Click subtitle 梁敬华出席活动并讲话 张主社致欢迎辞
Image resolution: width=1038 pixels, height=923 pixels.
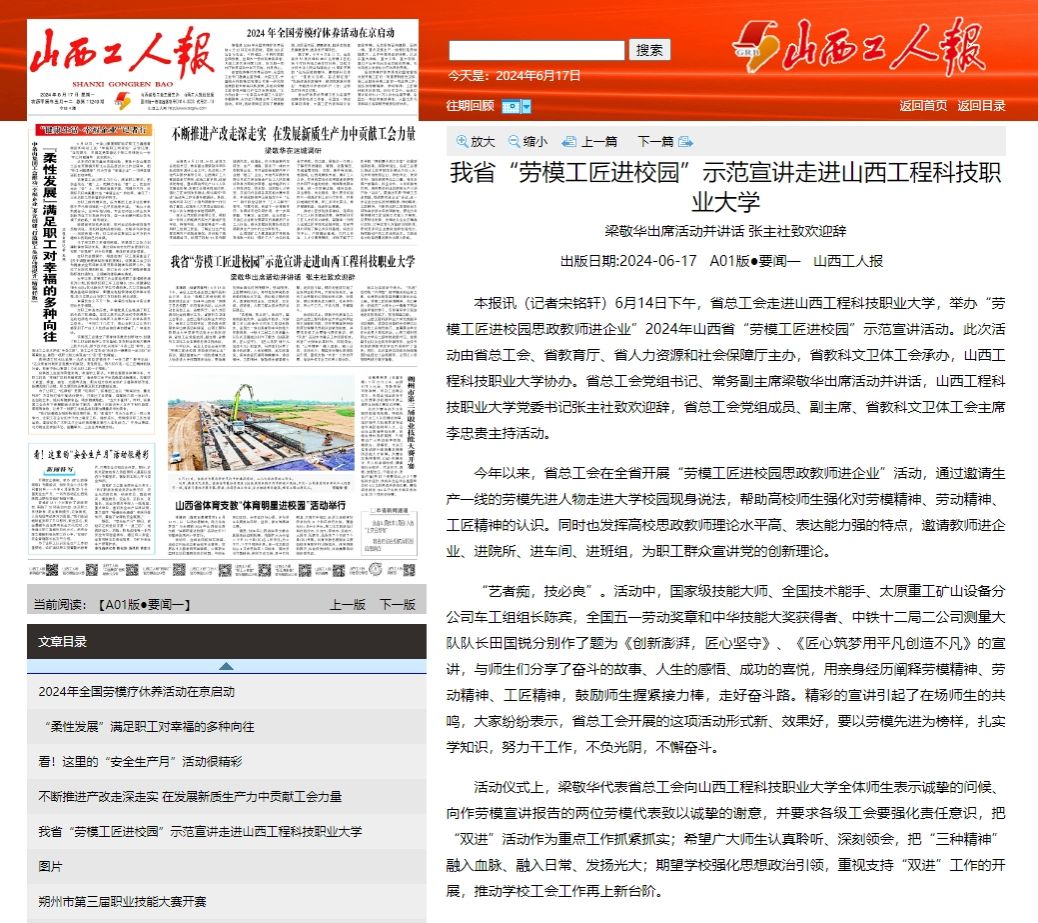click(726, 231)
